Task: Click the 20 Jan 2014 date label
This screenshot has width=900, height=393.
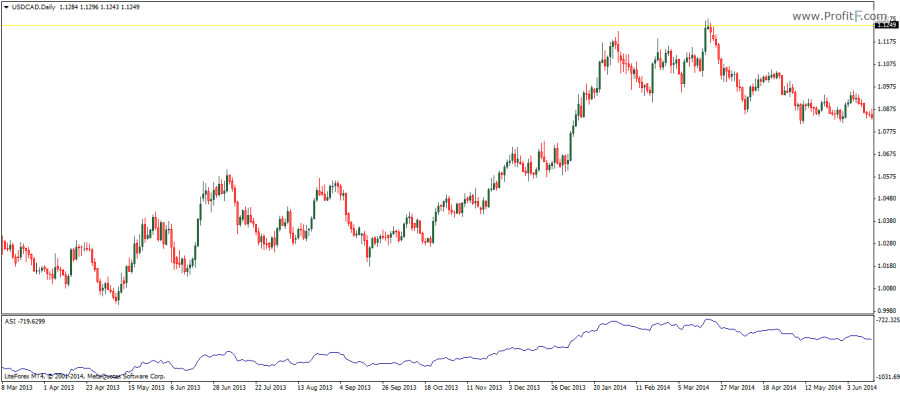Action: (x=610, y=387)
